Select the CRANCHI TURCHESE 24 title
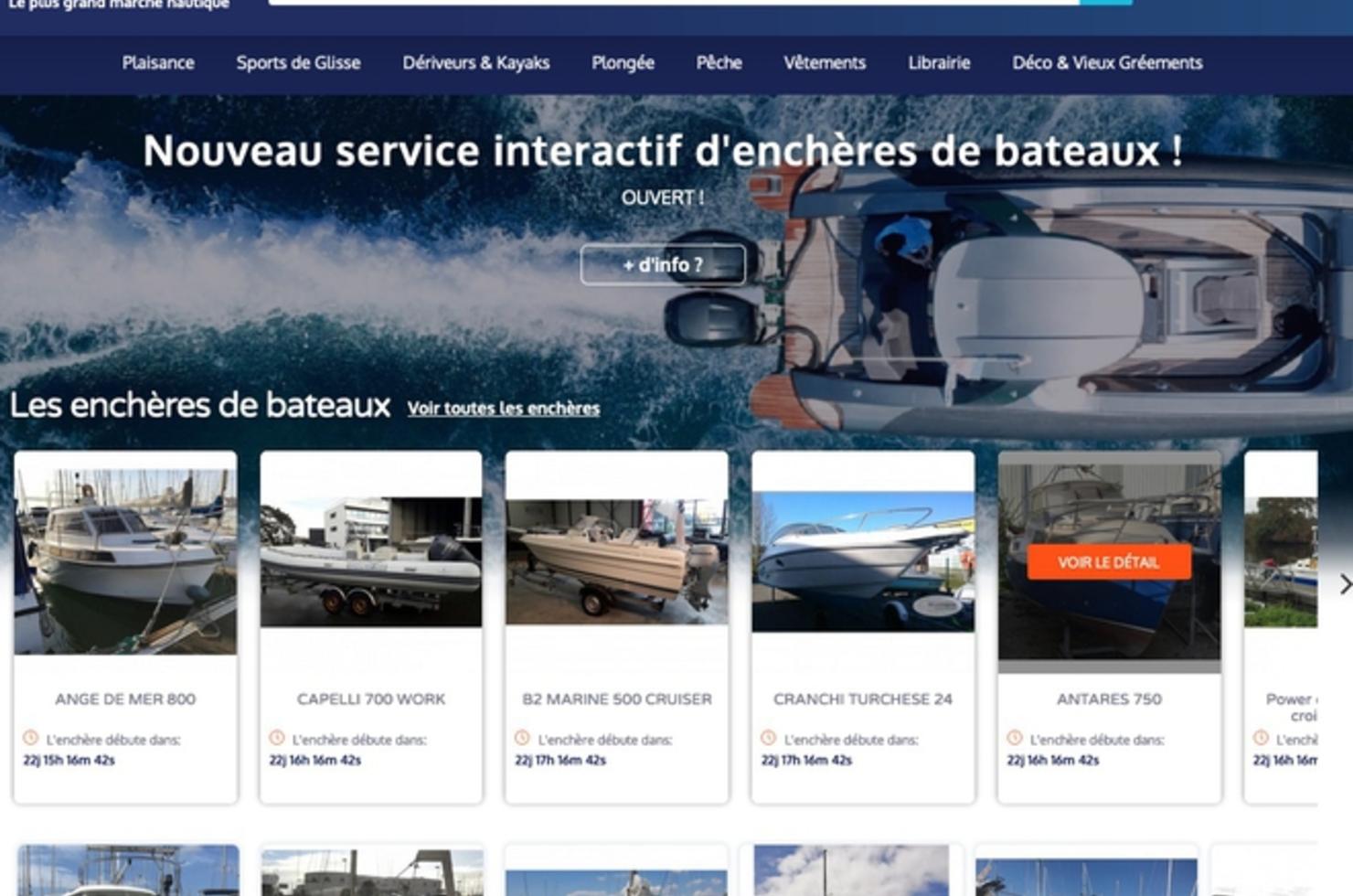Viewport: 1353px width, 896px height. [x=863, y=699]
